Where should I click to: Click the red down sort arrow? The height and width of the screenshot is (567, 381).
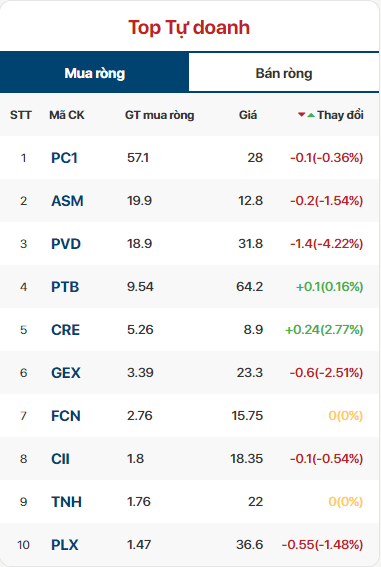pos(301,115)
